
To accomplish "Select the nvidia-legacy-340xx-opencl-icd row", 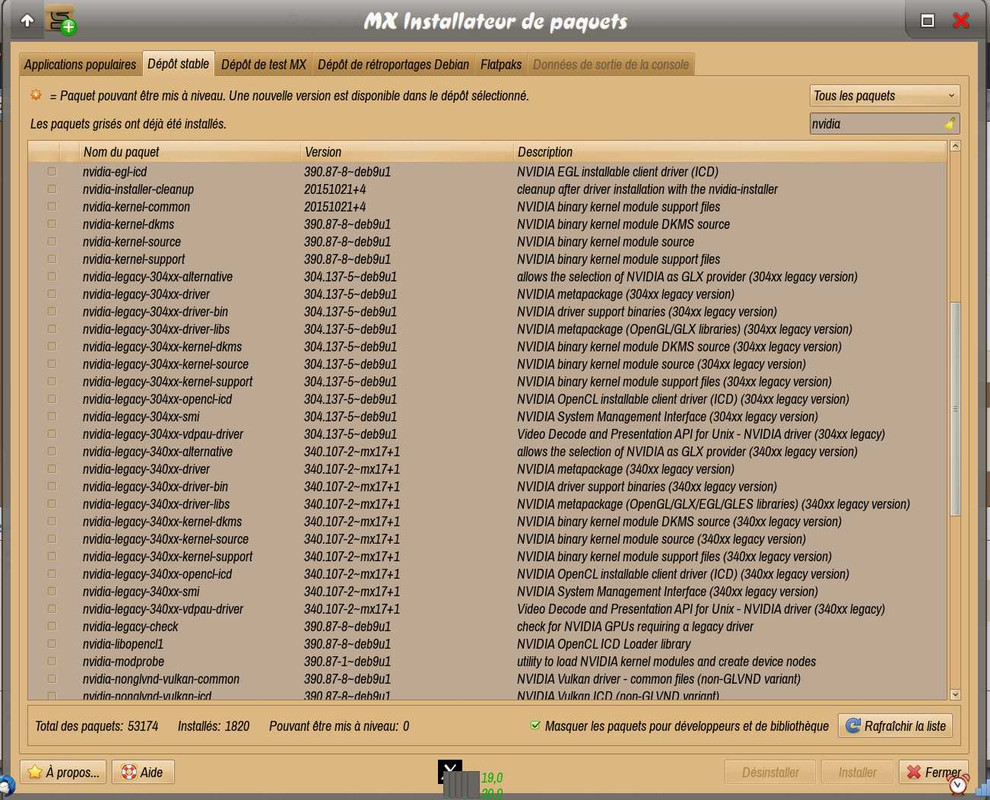I will click(487, 574).
